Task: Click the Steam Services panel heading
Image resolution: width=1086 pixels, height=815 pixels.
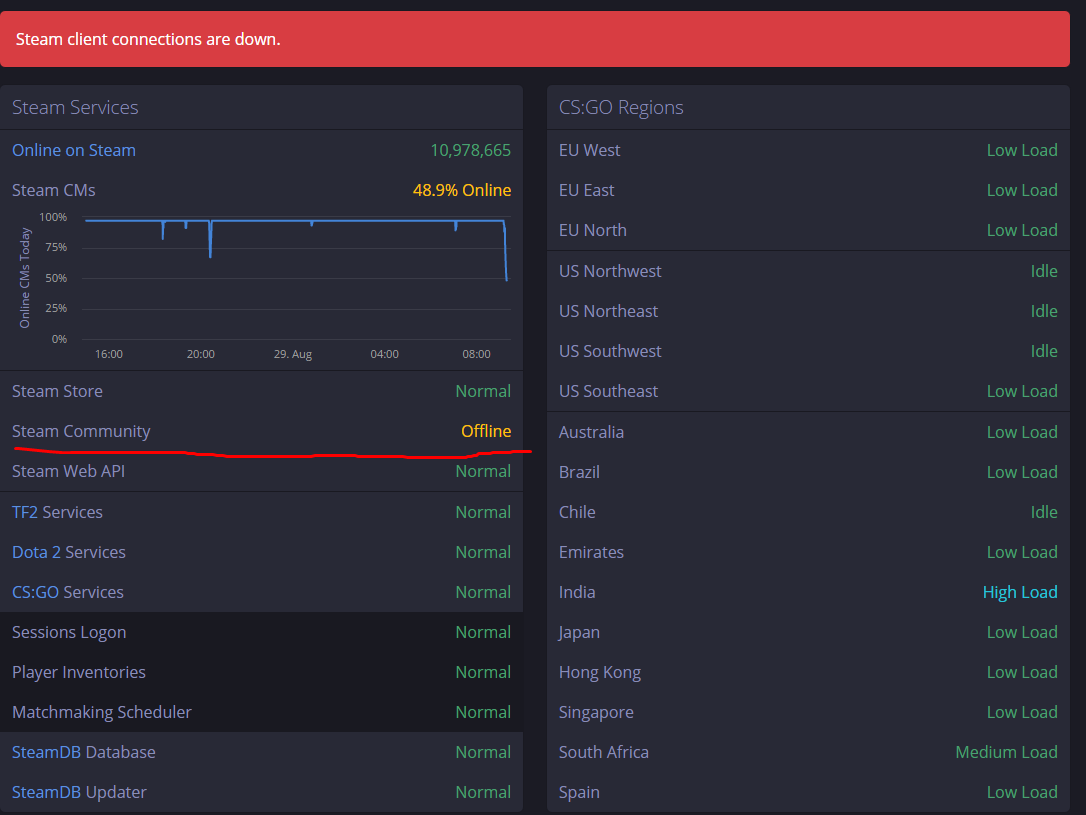Action: [x=75, y=107]
